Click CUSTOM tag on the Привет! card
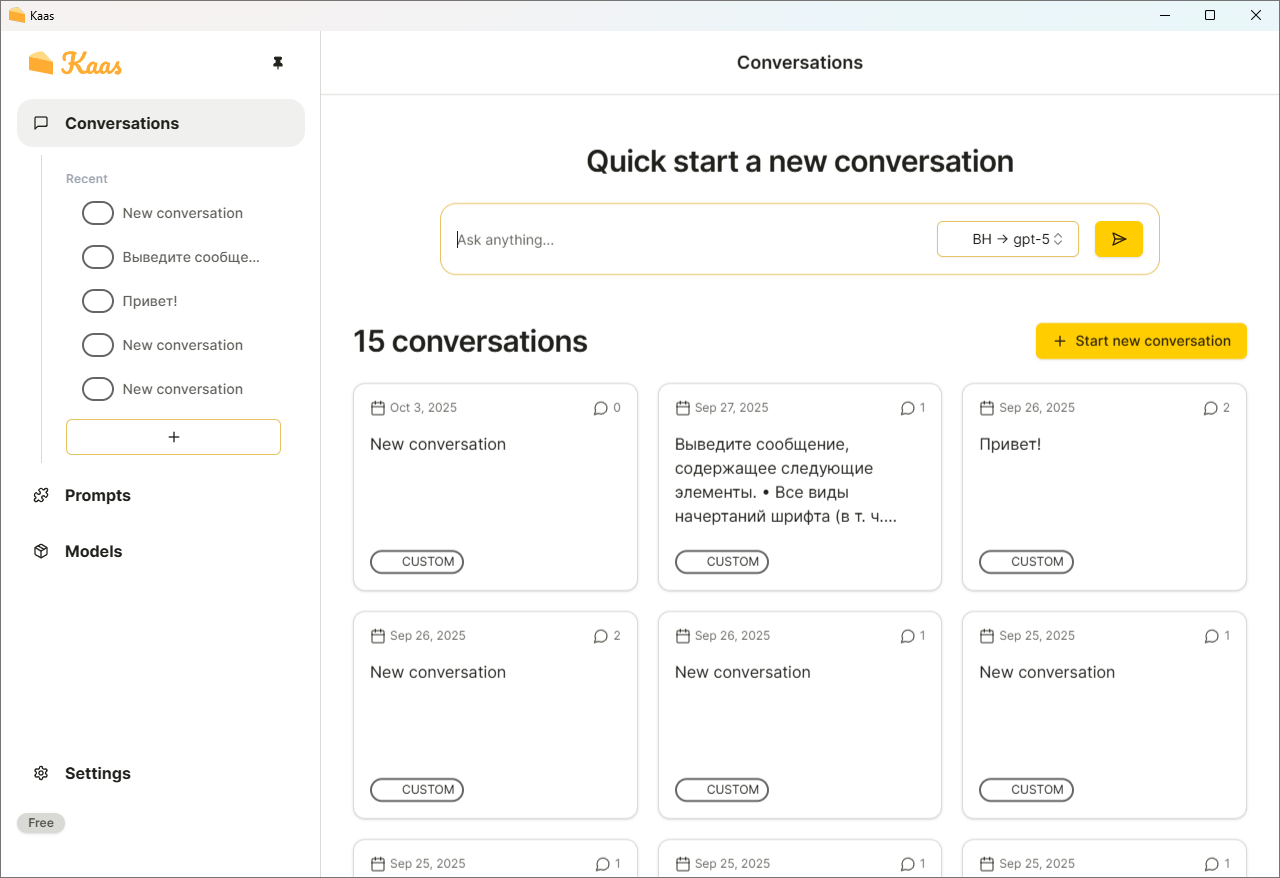Viewport: 1280px width, 878px height. tap(1026, 562)
